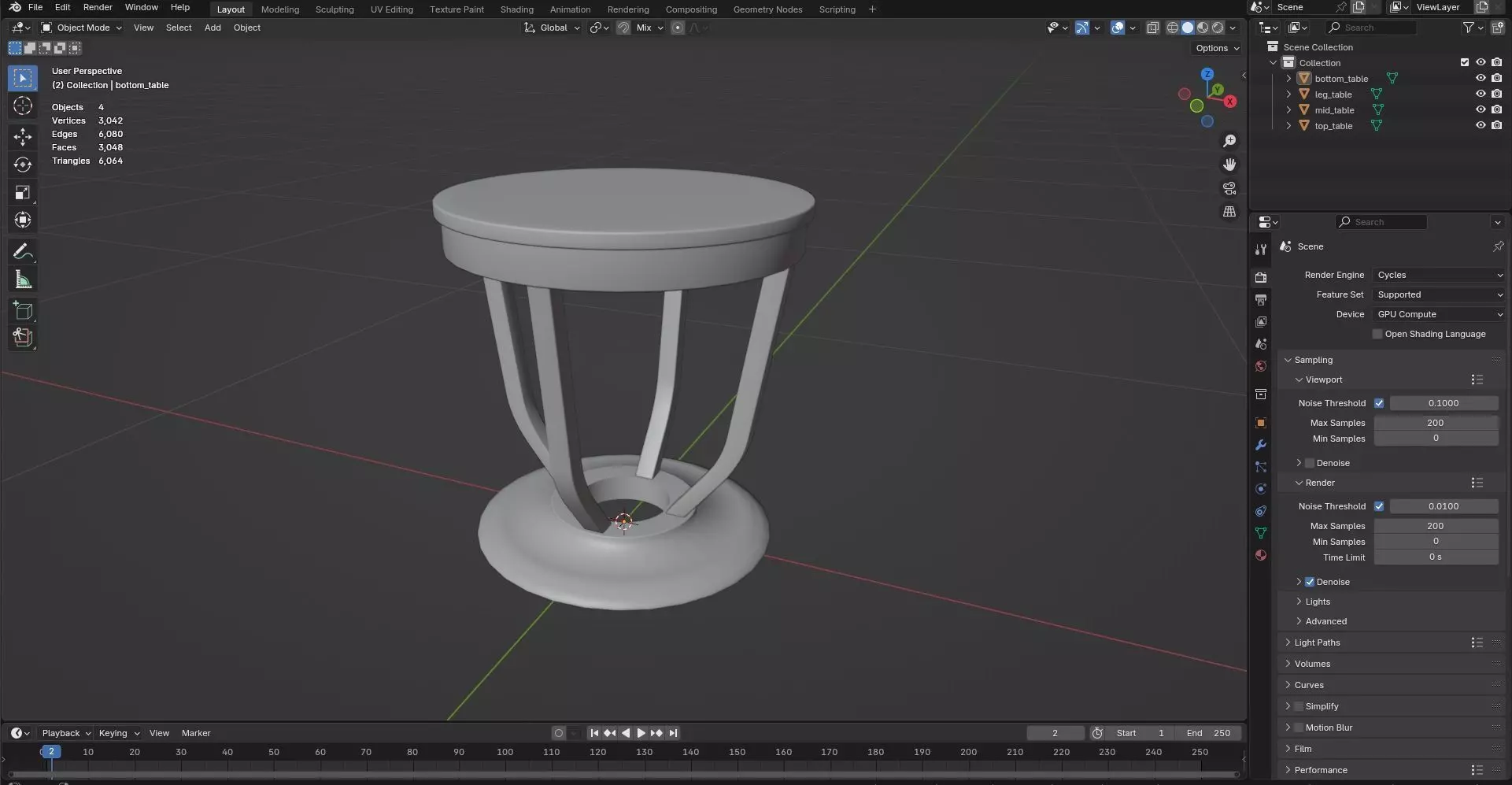Viewport: 1512px width, 785px height.
Task: Click the Time Limit value field
Action: [x=1436, y=557]
